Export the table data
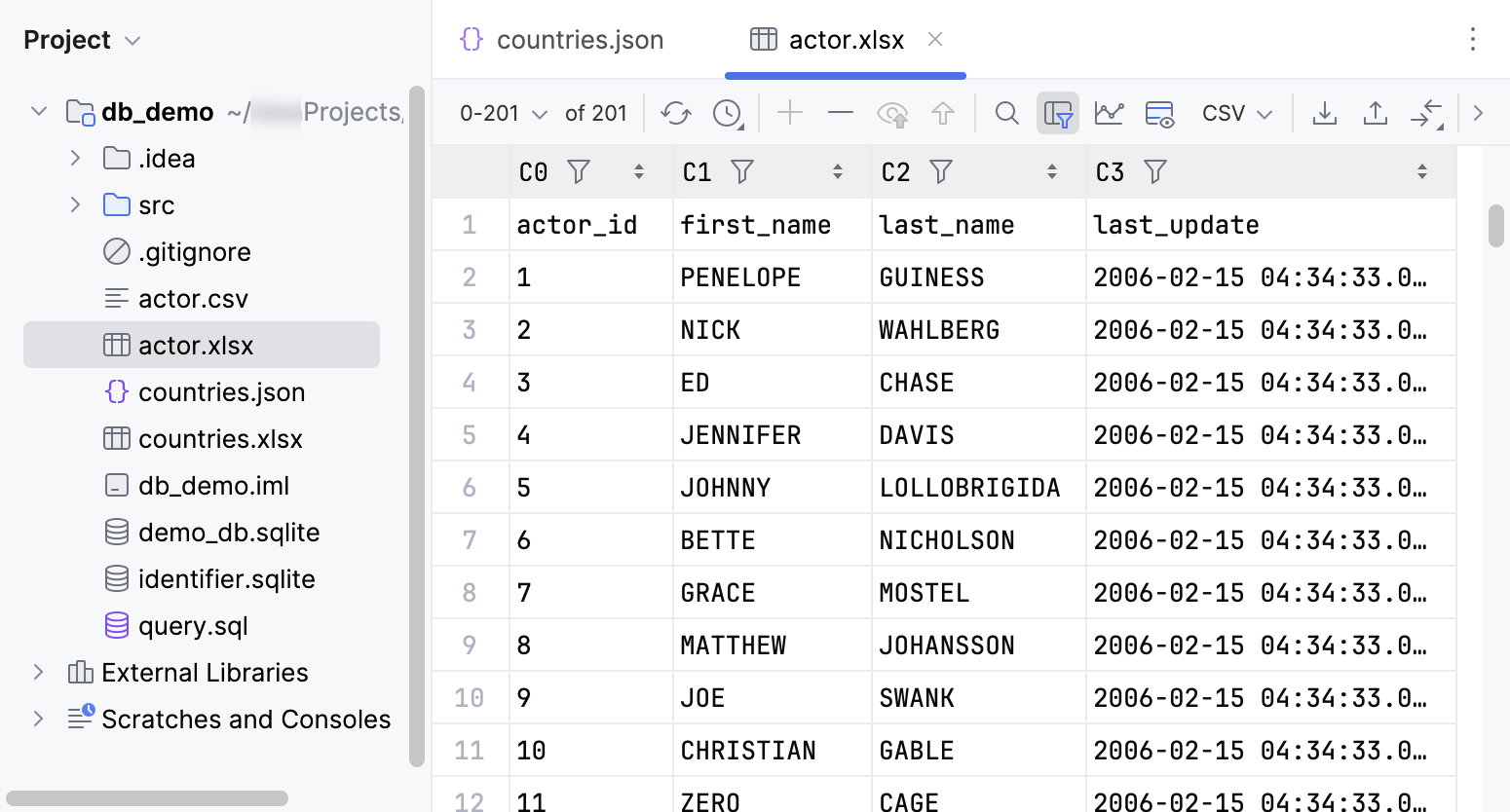 point(1325,113)
